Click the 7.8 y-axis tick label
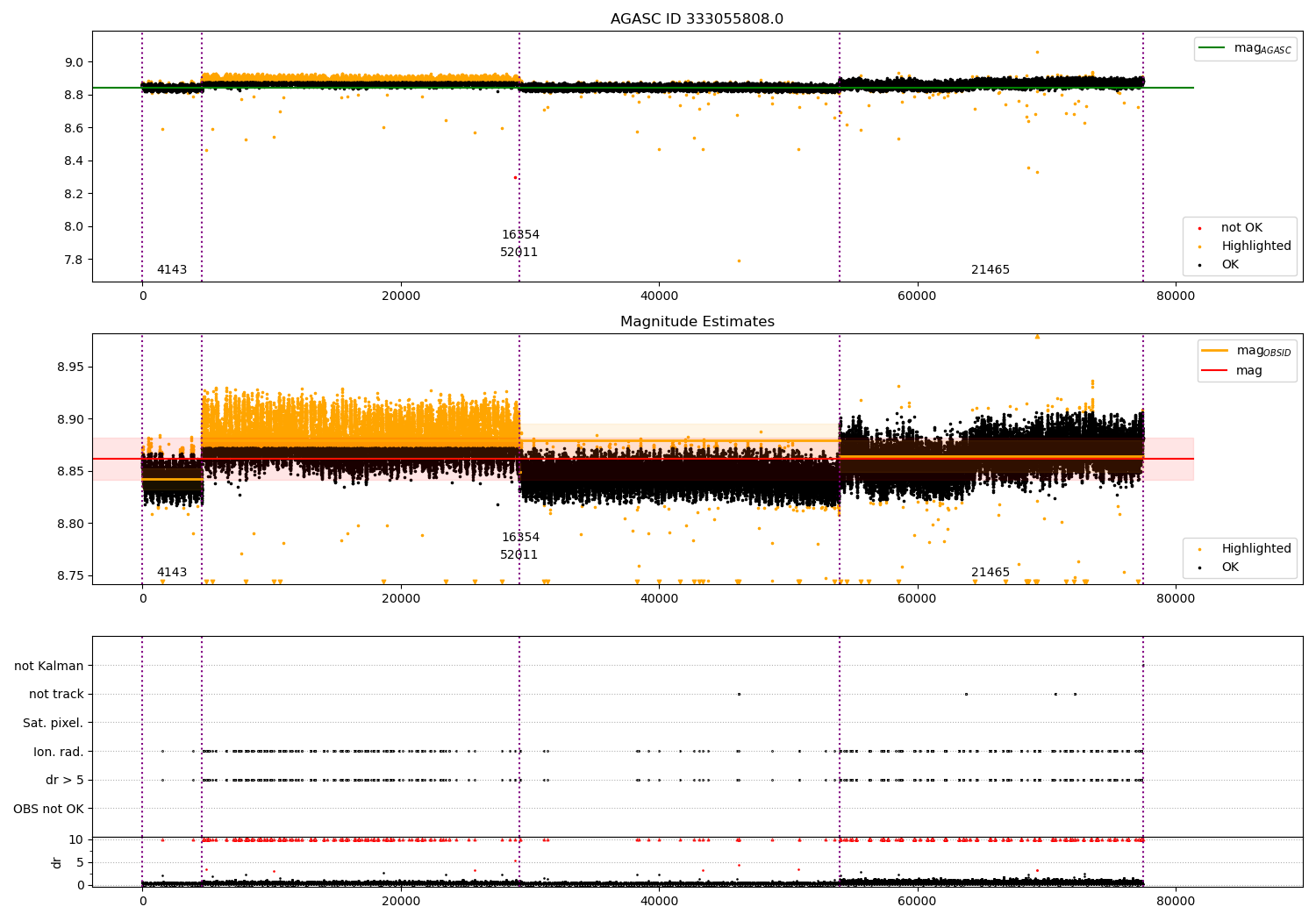 click(74, 260)
